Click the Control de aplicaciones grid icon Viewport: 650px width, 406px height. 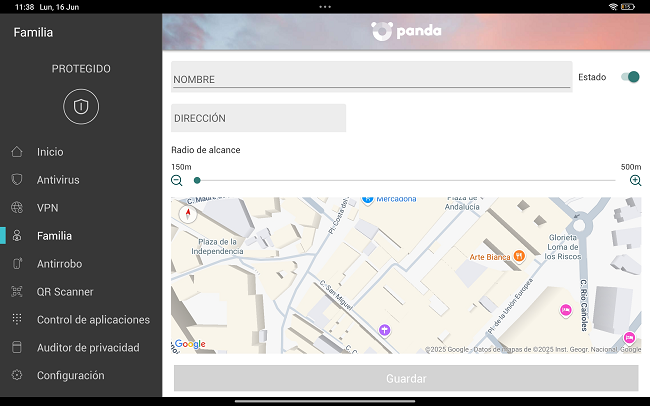(16, 320)
